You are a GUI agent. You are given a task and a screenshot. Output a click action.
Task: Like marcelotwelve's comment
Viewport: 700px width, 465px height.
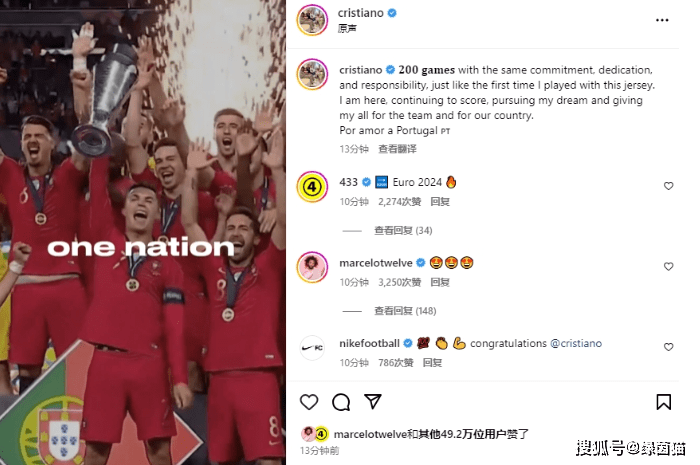click(x=668, y=266)
